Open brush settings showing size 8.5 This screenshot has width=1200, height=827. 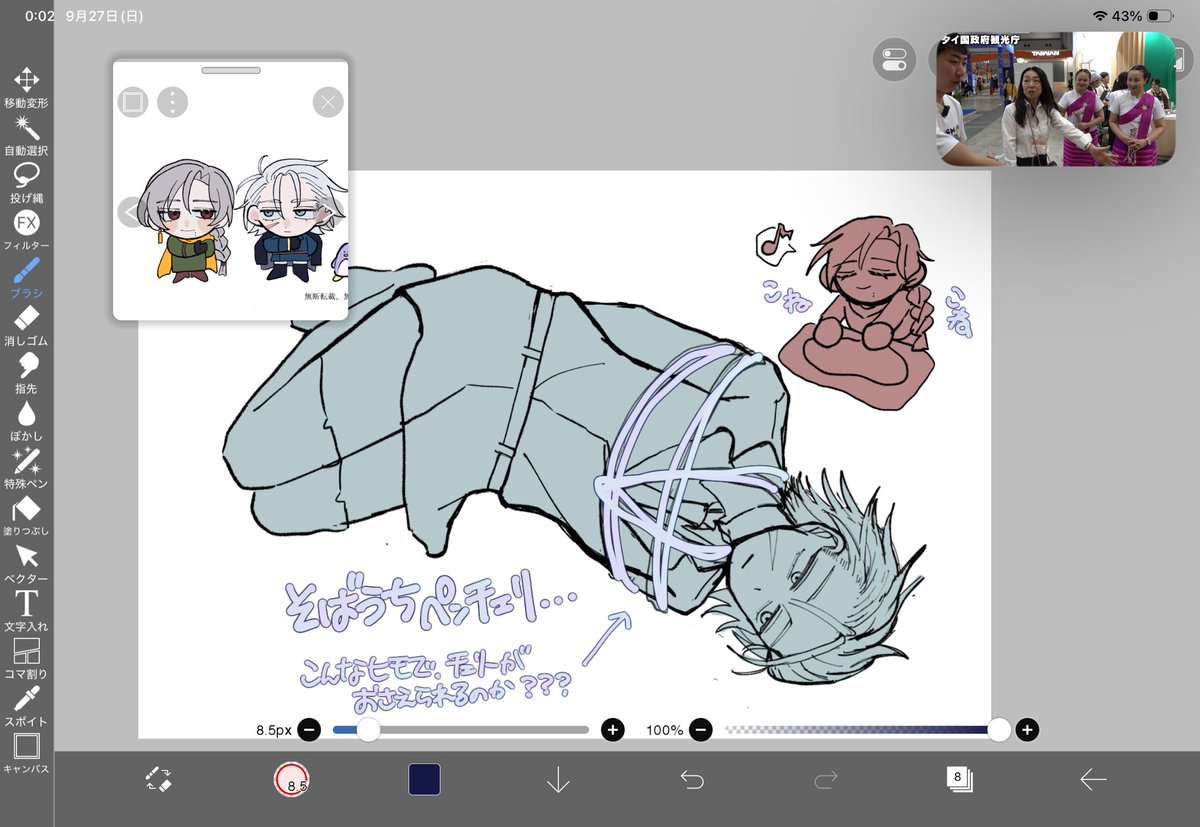(x=292, y=780)
